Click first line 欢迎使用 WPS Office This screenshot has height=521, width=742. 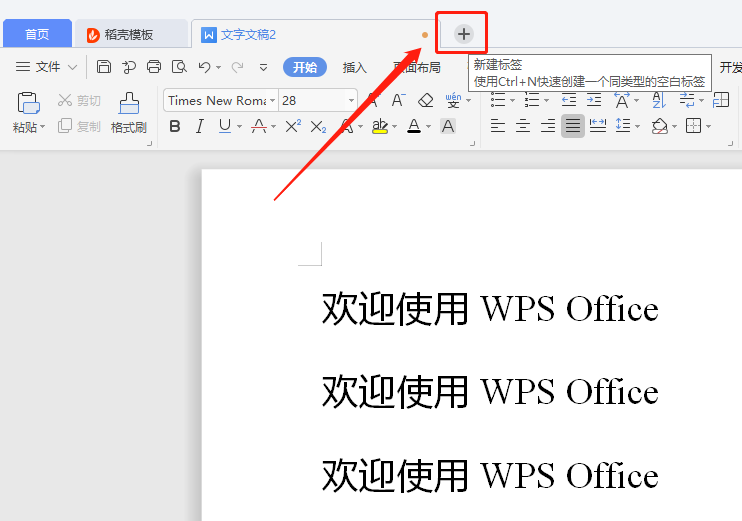tap(490, 309)
